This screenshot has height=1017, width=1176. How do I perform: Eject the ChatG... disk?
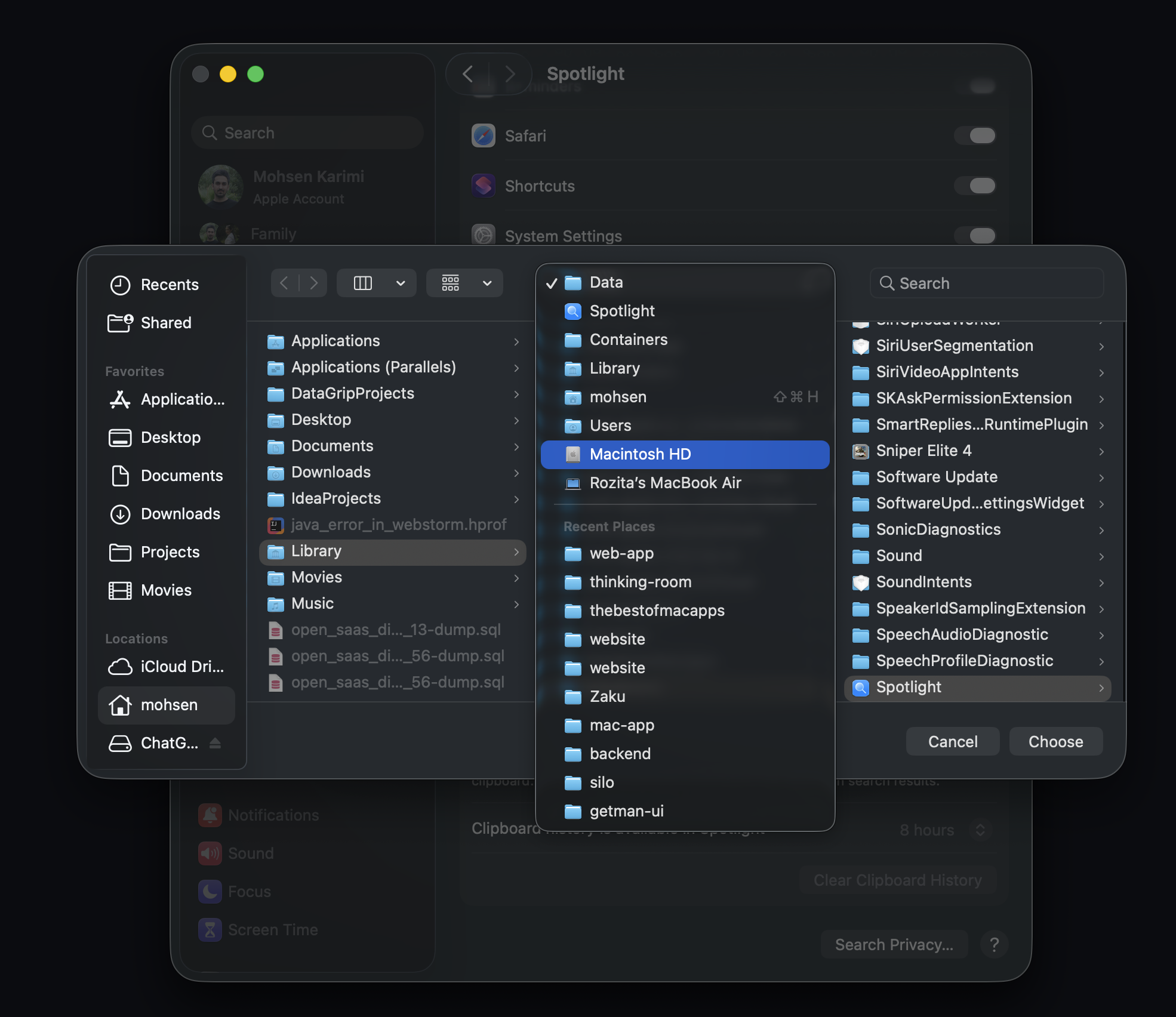click(x=216, y=743)
